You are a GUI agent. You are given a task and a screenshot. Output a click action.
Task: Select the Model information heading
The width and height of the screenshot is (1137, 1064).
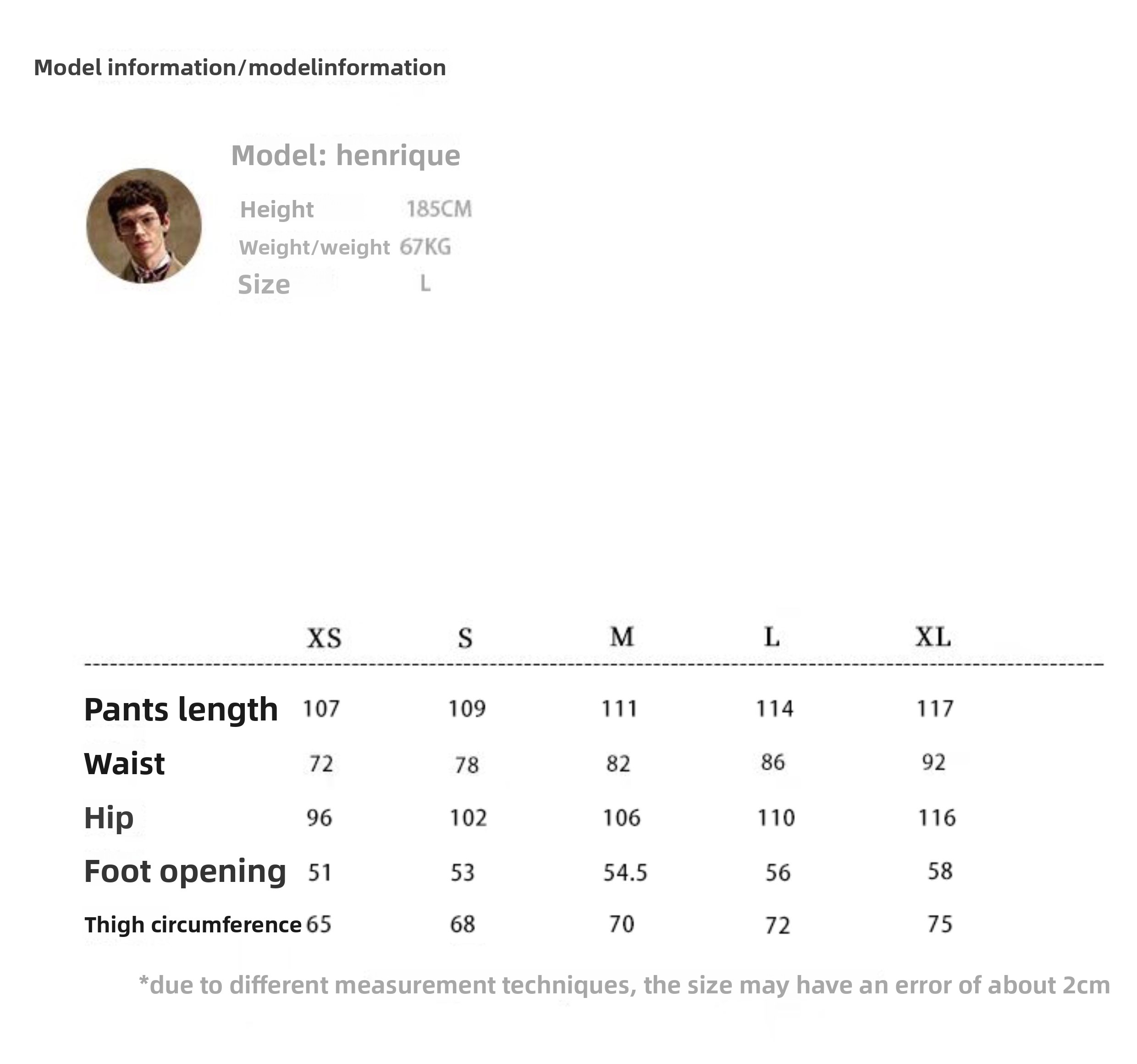pos(240,67)
